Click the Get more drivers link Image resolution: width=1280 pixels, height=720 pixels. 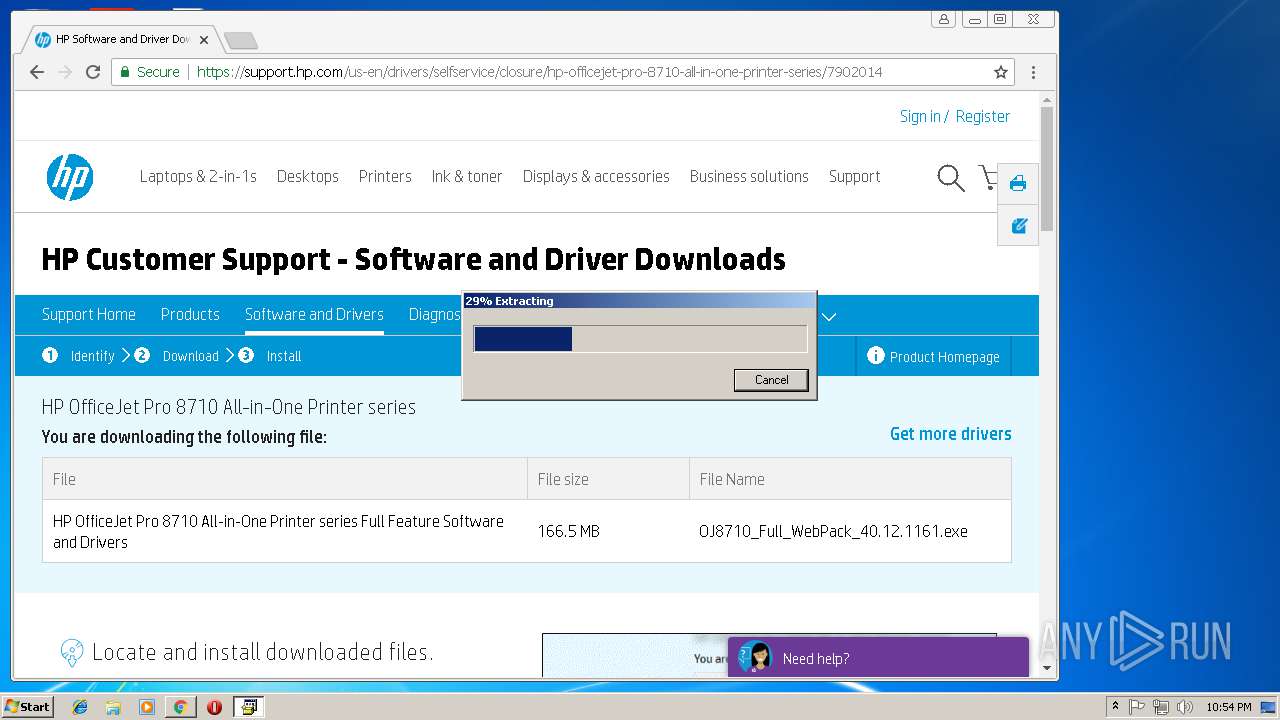coord(951,434)
